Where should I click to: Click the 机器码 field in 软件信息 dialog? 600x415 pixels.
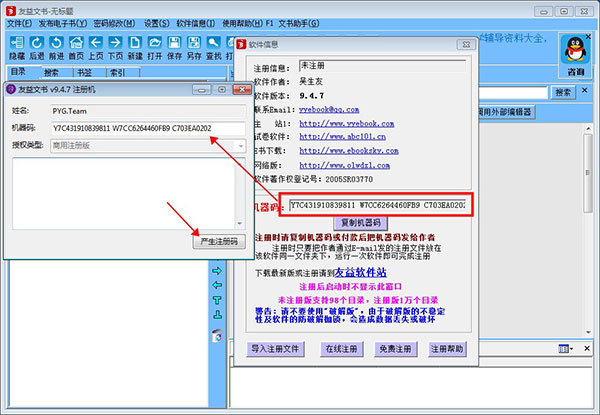coord(378,205)
